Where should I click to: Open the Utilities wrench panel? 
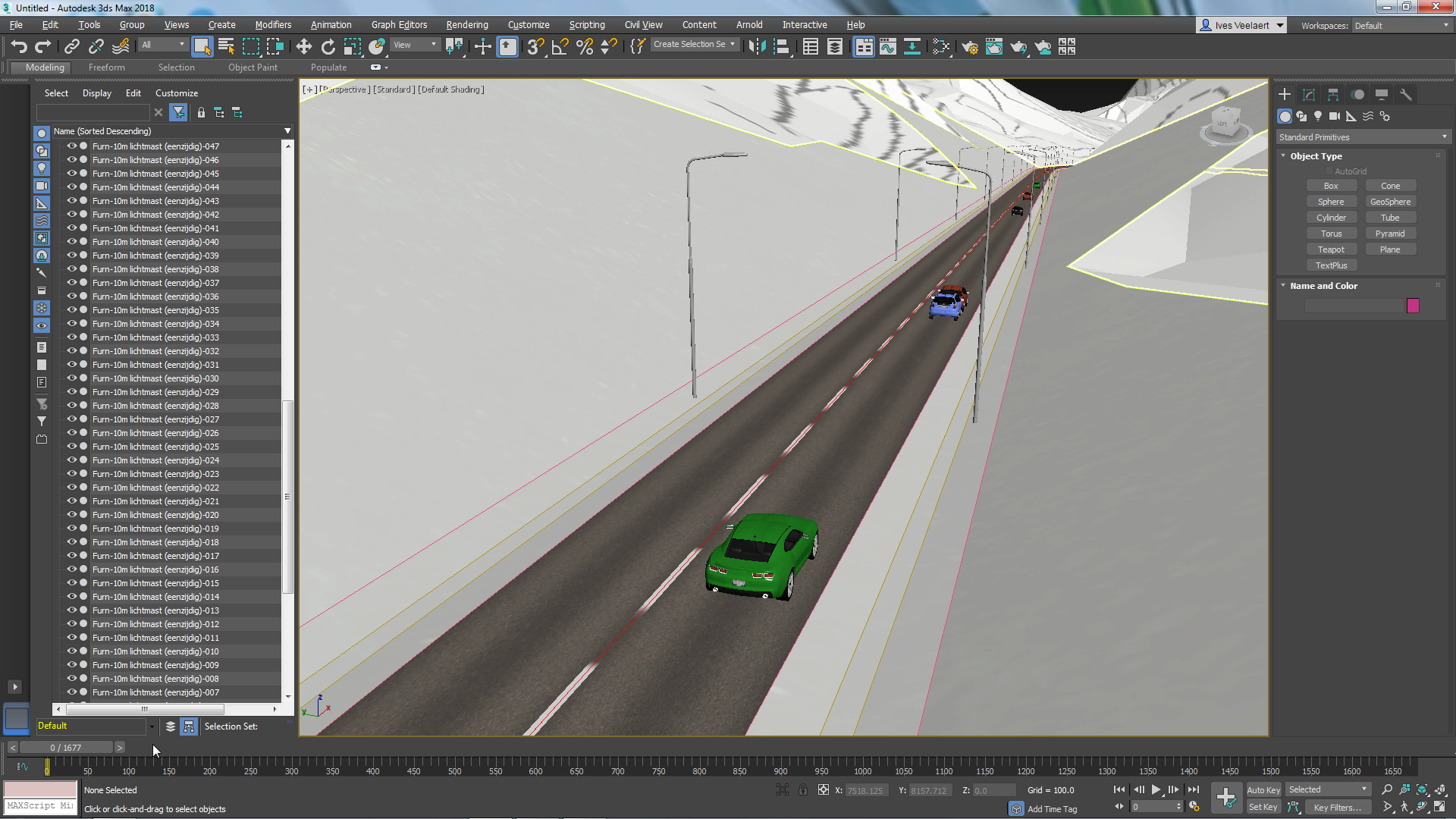coord(1406,94)
